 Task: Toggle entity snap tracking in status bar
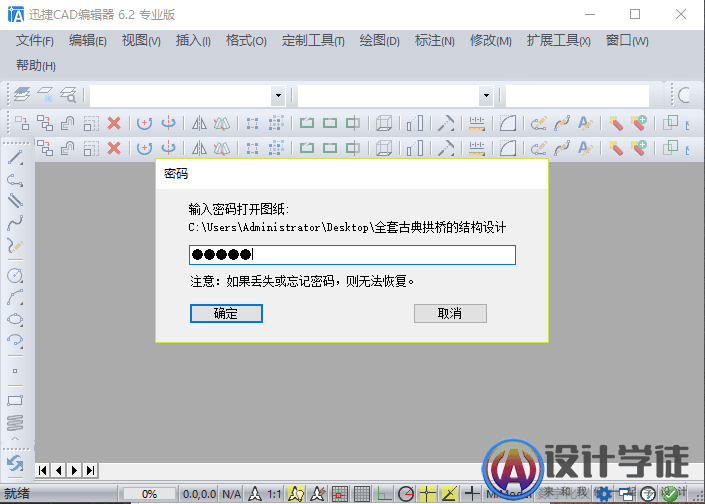(450, 494)
